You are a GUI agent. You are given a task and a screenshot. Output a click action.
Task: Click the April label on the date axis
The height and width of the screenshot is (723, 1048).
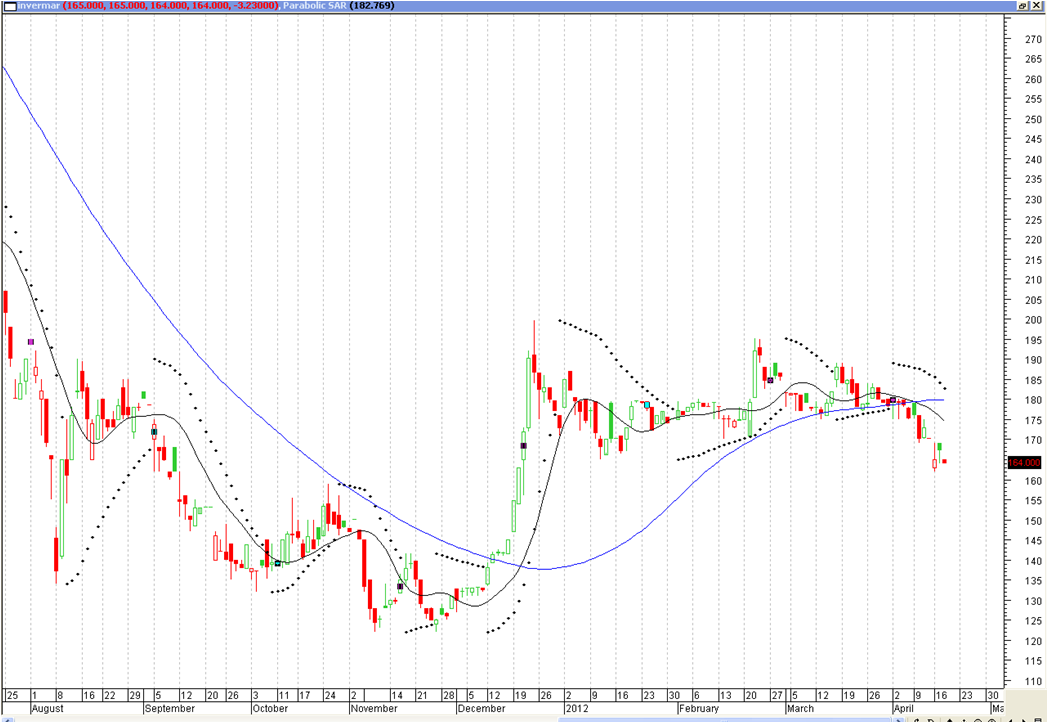point(904,708)
